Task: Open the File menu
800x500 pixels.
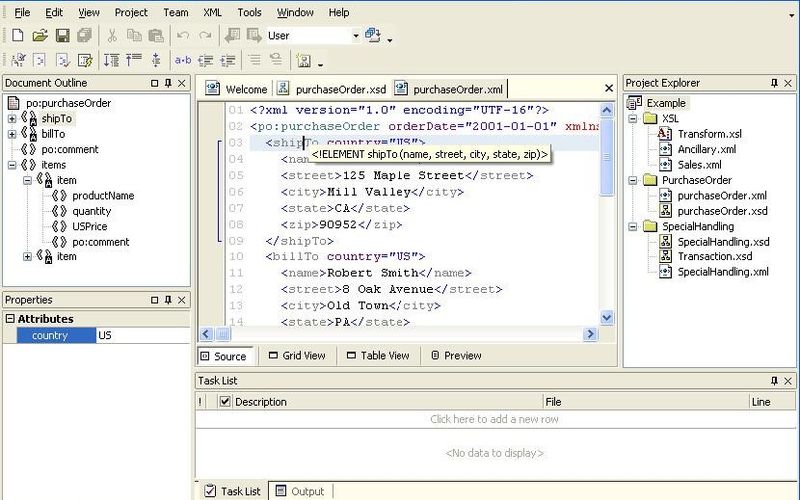Action: (22, 12)
